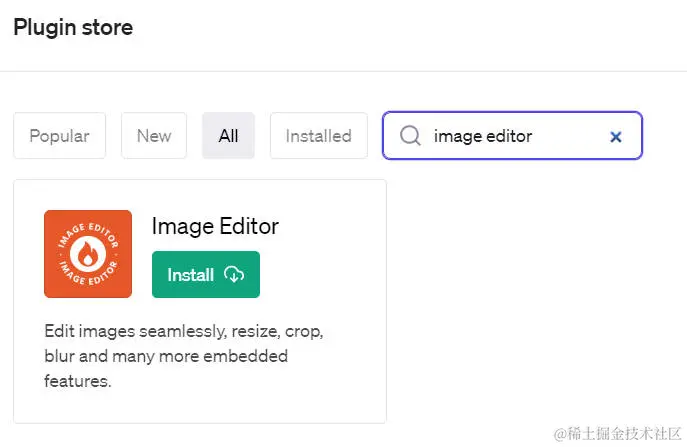Select the All plugins tab
Image resolution: width=687 pixels, height=447 pixels.
[228, 135]
